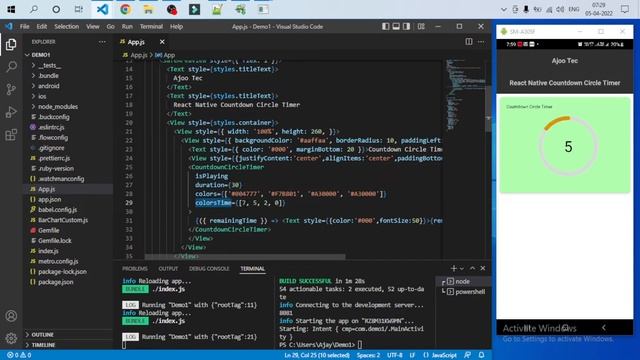Maximize the terminal panel with caret
Screen dimensions: 640x360
472,268
